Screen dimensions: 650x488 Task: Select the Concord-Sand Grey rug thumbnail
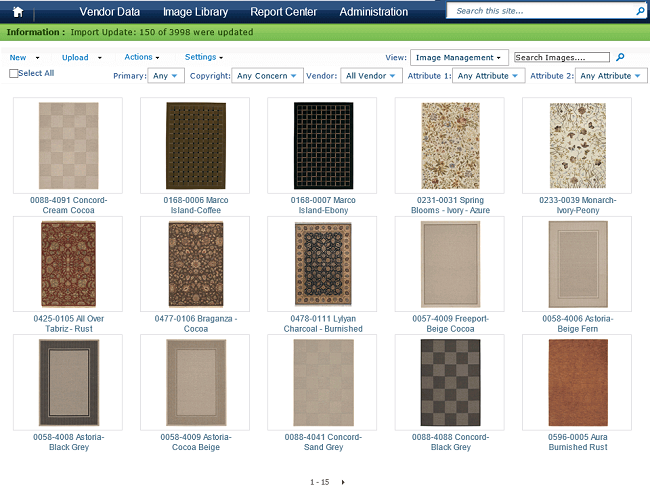coord(323,382)
